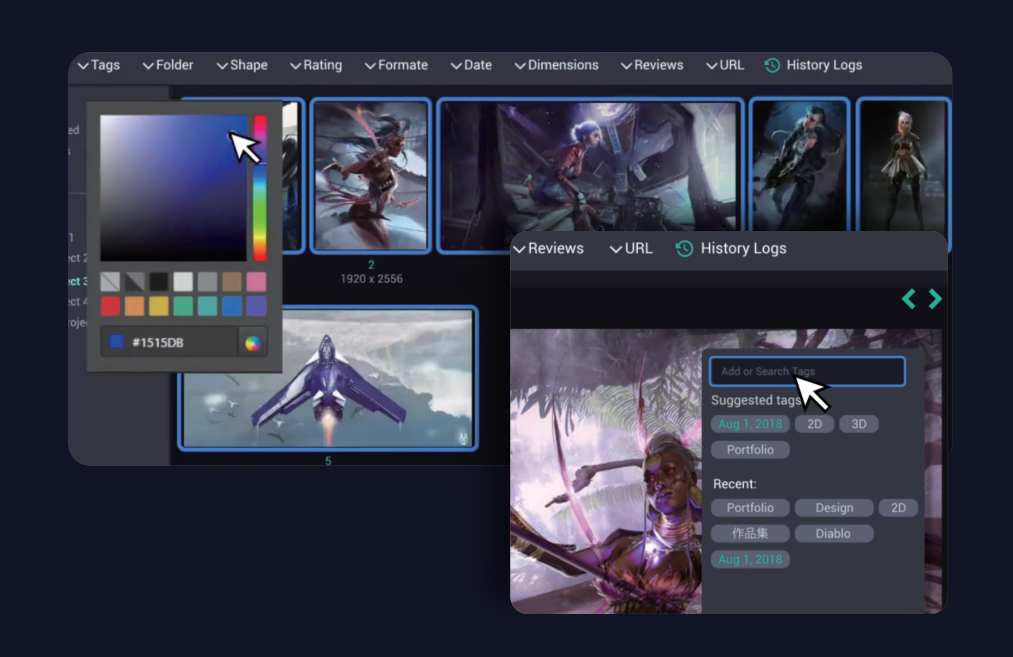Screen dimensions: 1013x657
Task: Click the large warrior preview image
Action: (x=605, y=472)
